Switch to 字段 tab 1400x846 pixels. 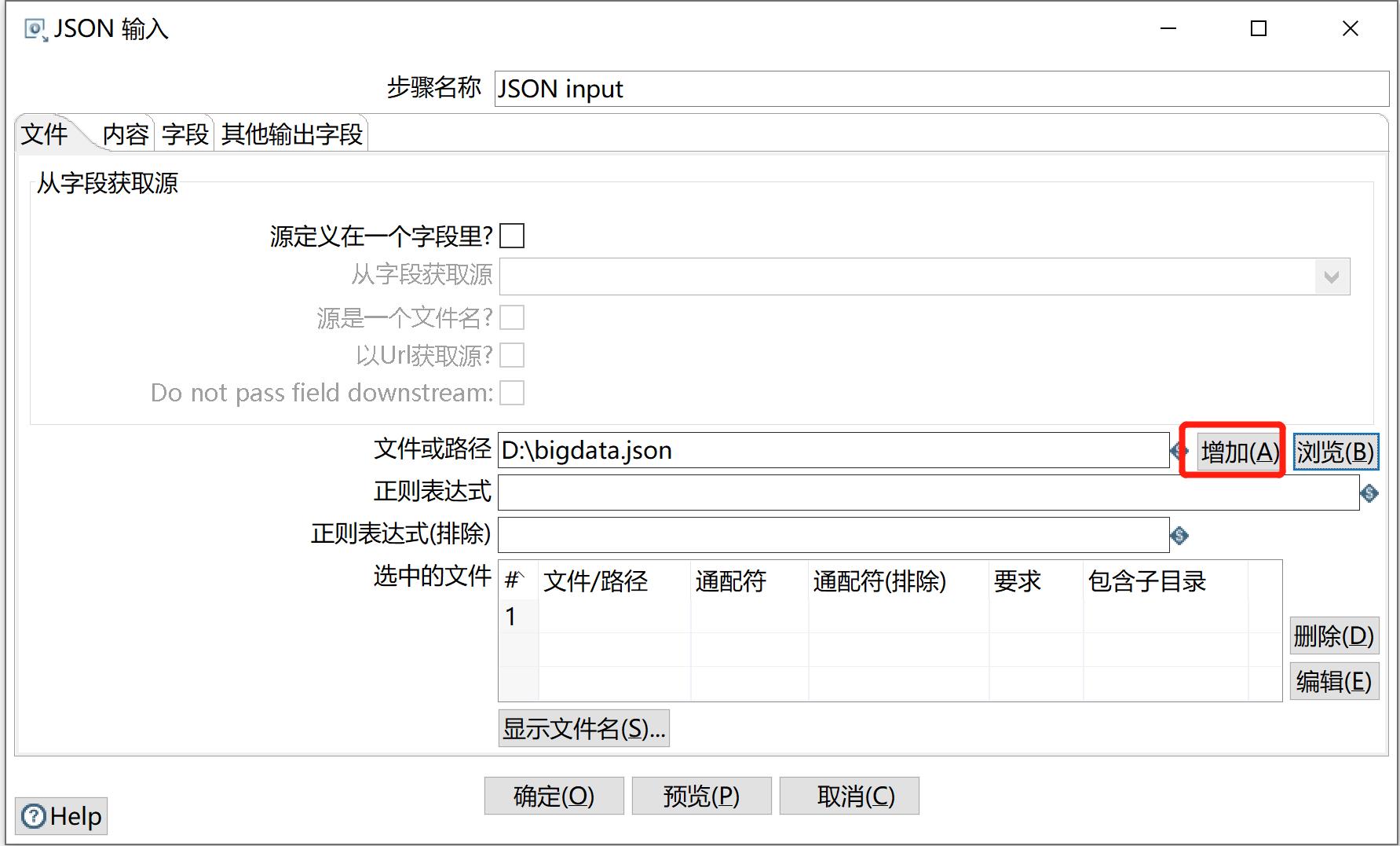[185, 134]
